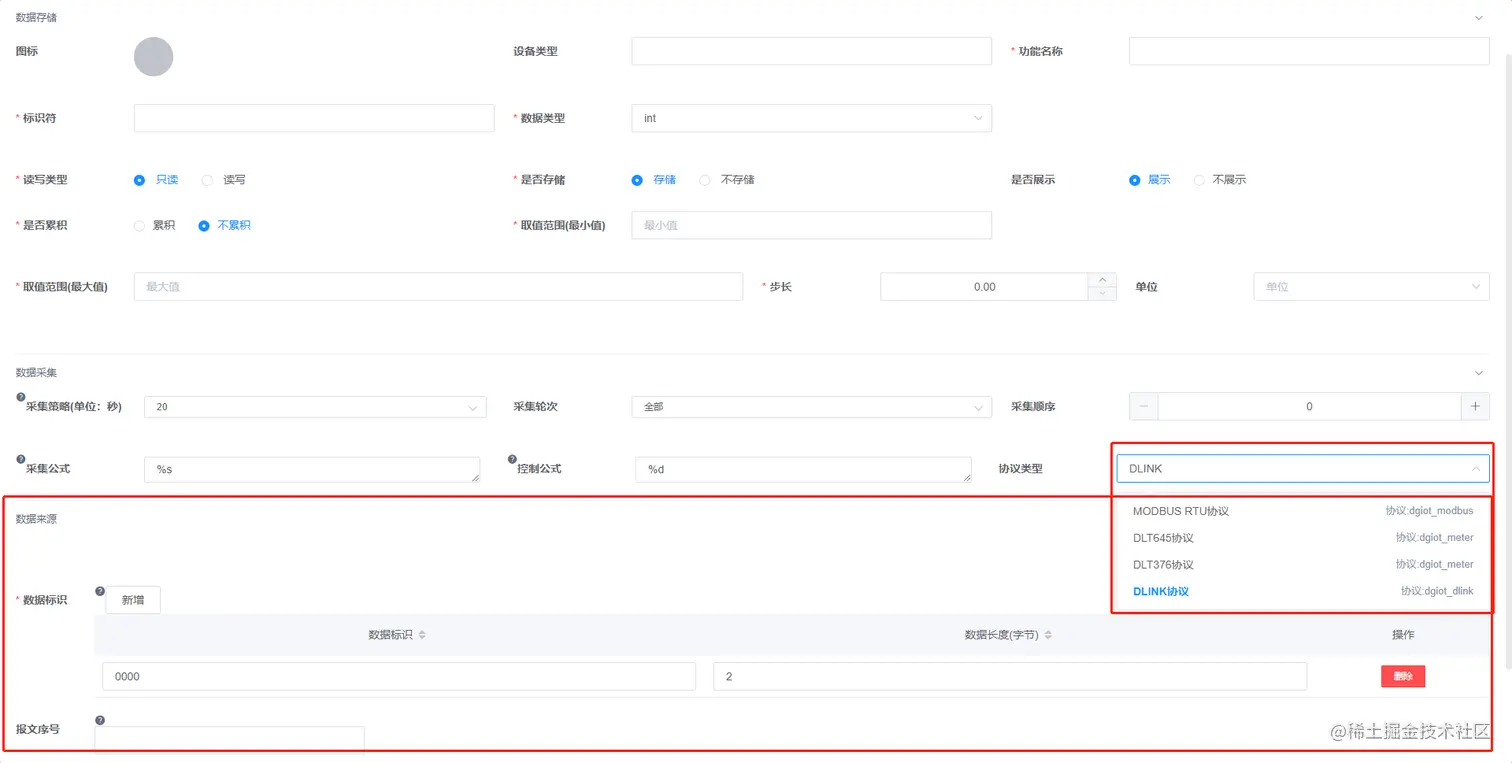Click 新增 button to add data identifier

(133, 600)
